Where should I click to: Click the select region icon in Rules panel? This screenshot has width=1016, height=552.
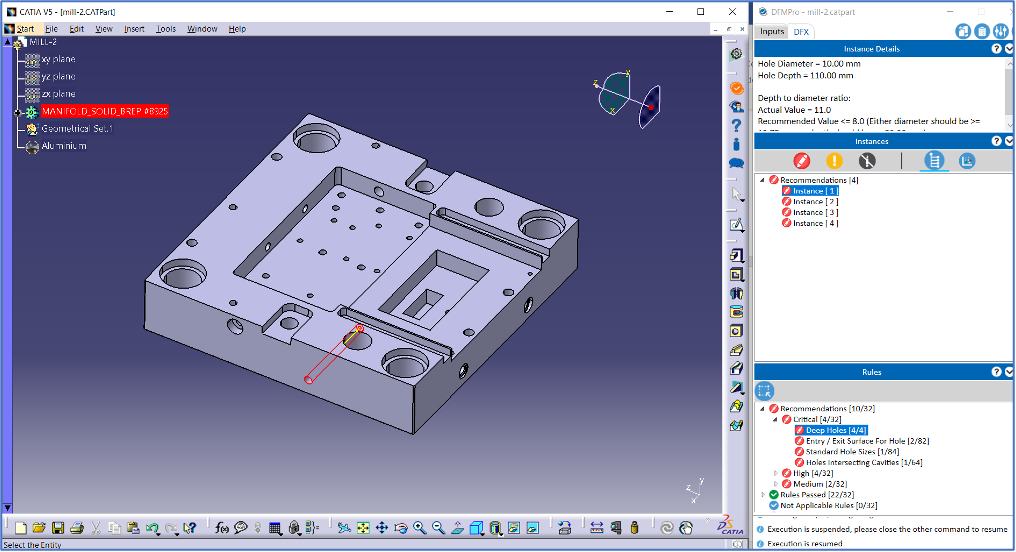coord(765,391)
